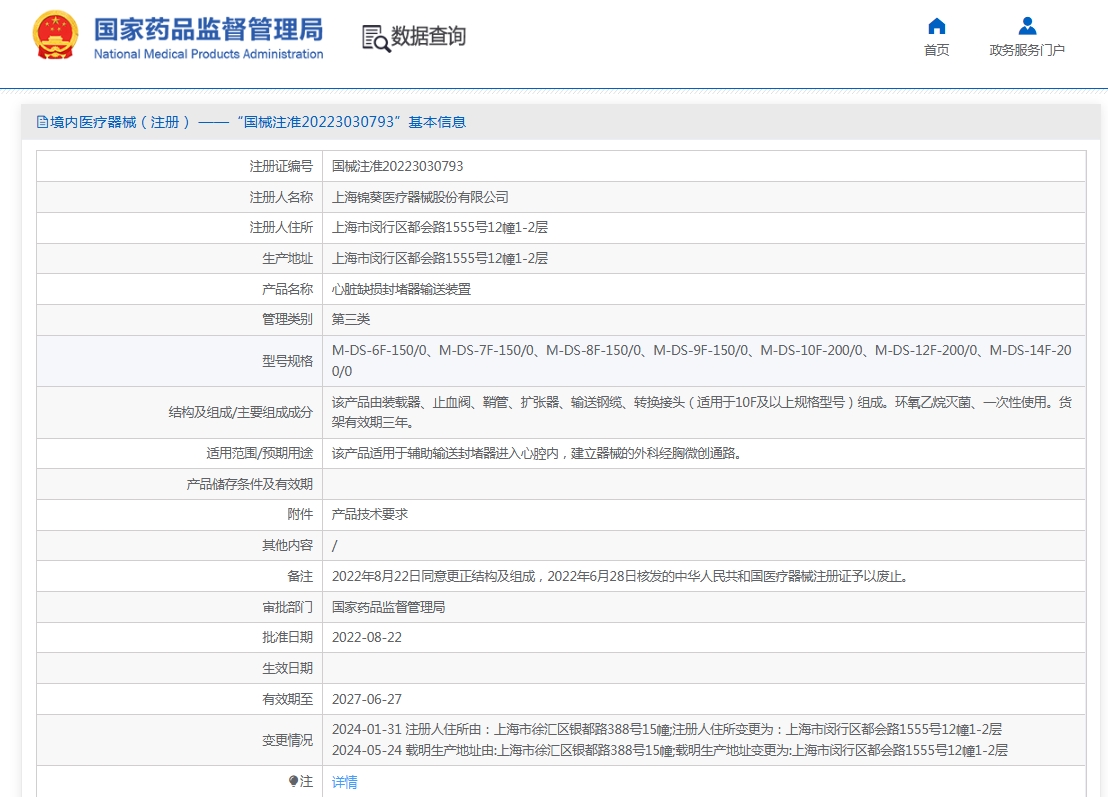Select the slash value in the 其他内容 row
This screenshot has width=1108, height=797.
(335, 545)
